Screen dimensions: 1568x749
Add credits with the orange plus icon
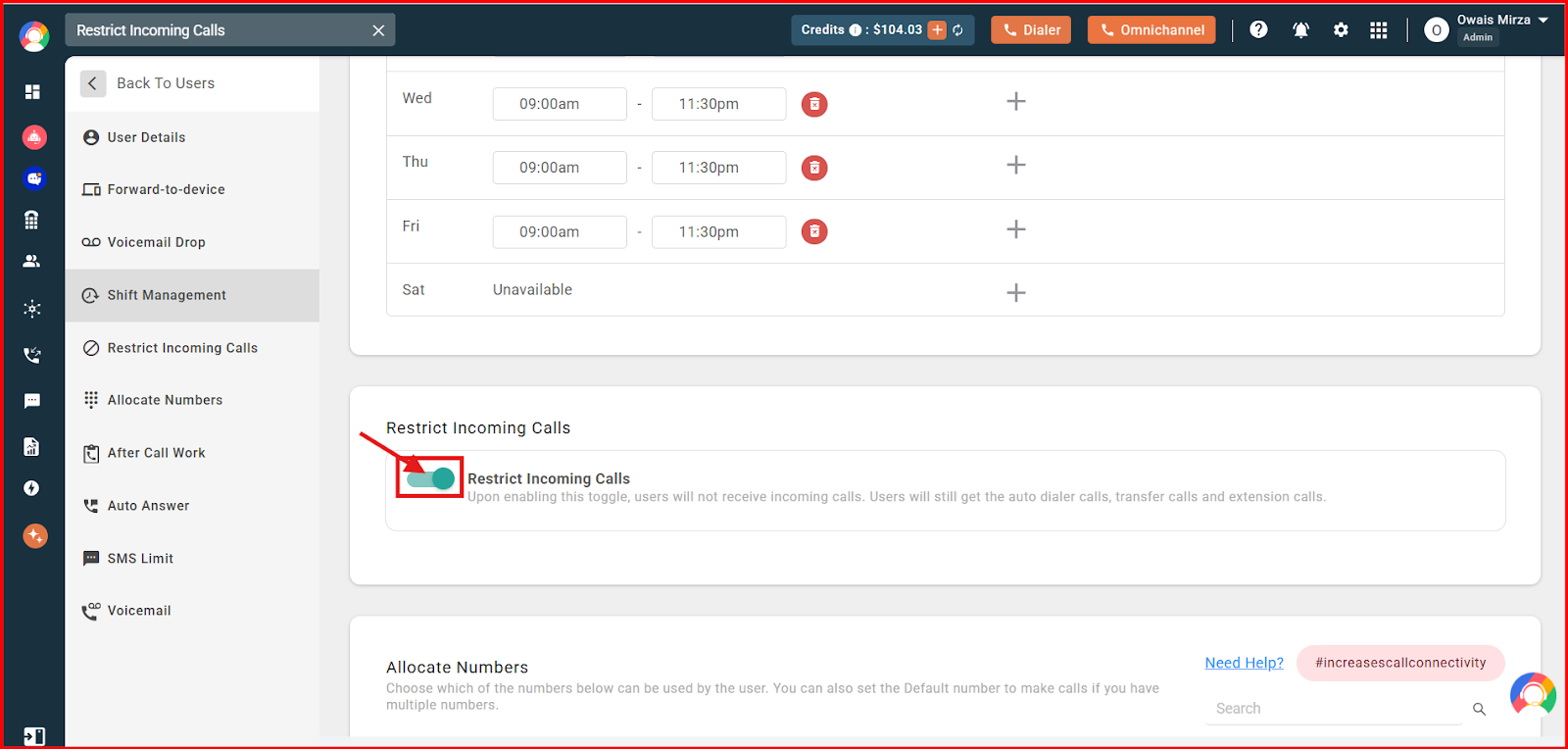(x=937, y=29)
